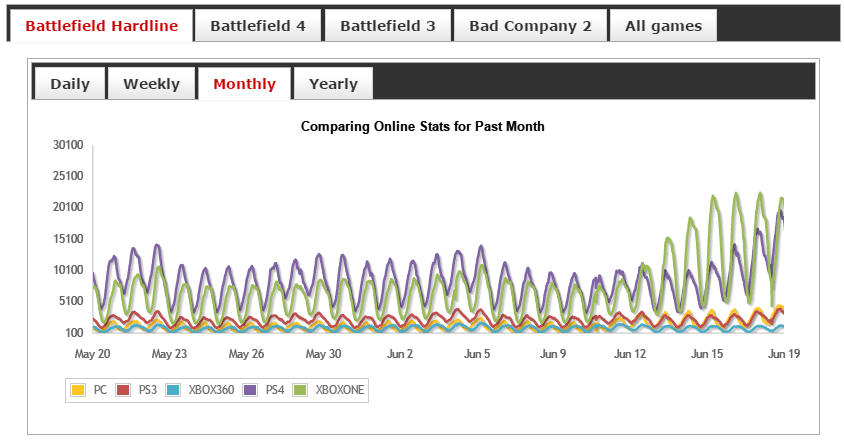The width and height of the screenshot is (844, 447).
Task: Toggle the PC series legend label
Action: [x=100, y=390]
